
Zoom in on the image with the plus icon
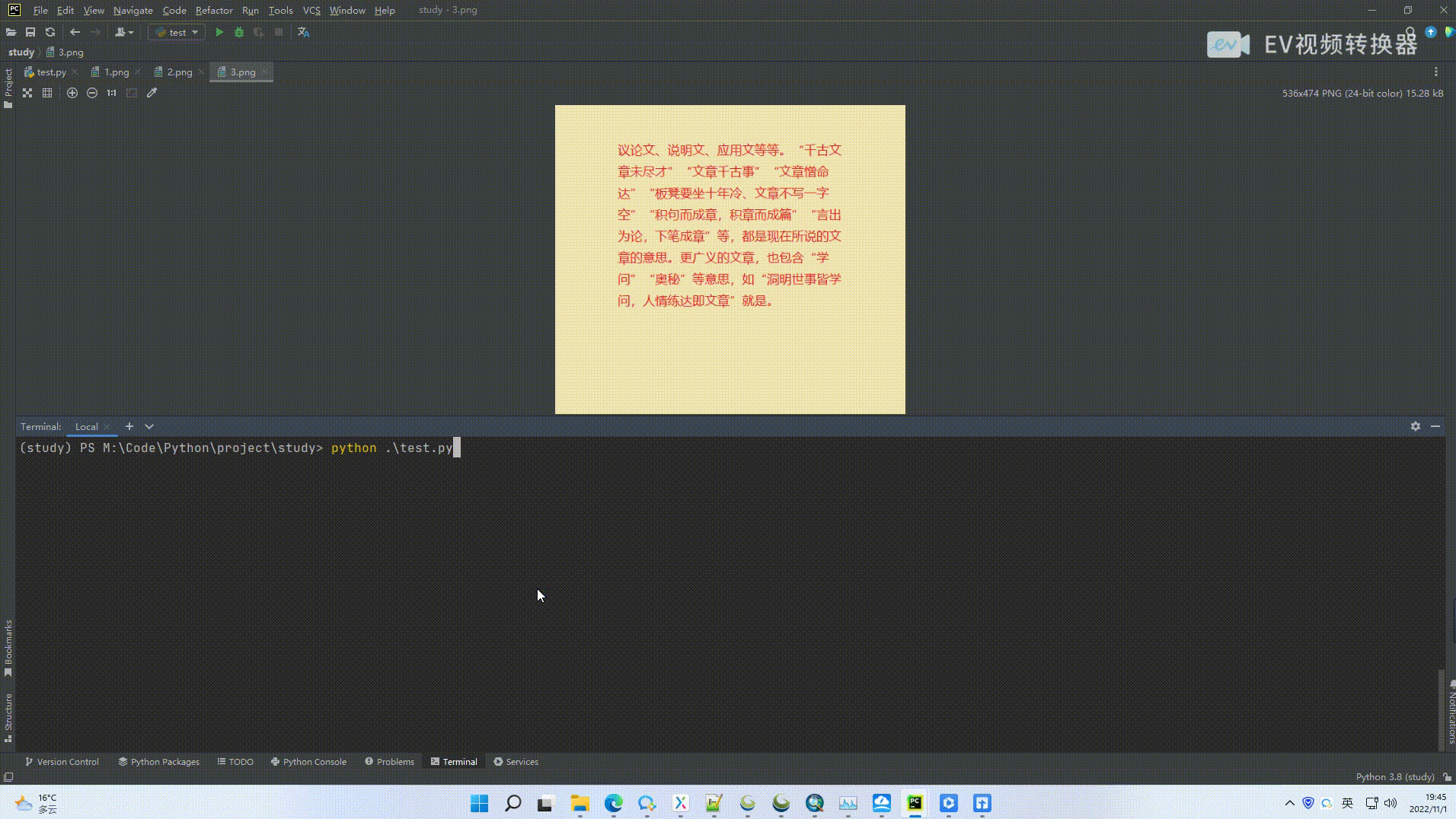[x=73, y=92]
